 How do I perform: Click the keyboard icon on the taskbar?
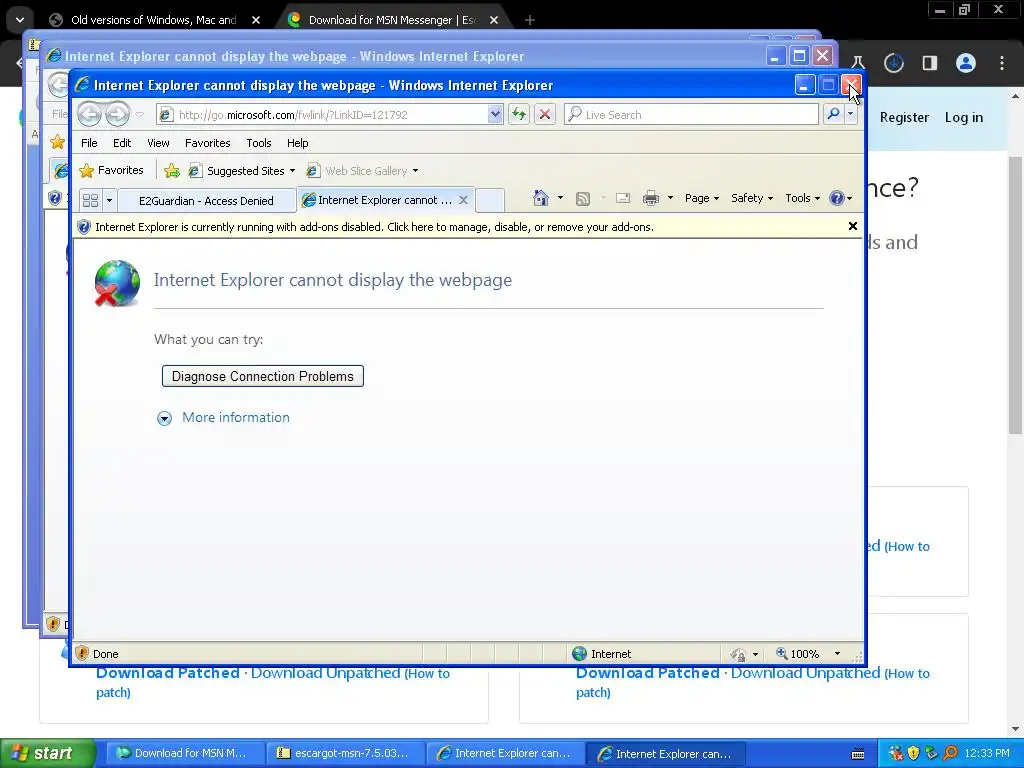coord(858,754)
